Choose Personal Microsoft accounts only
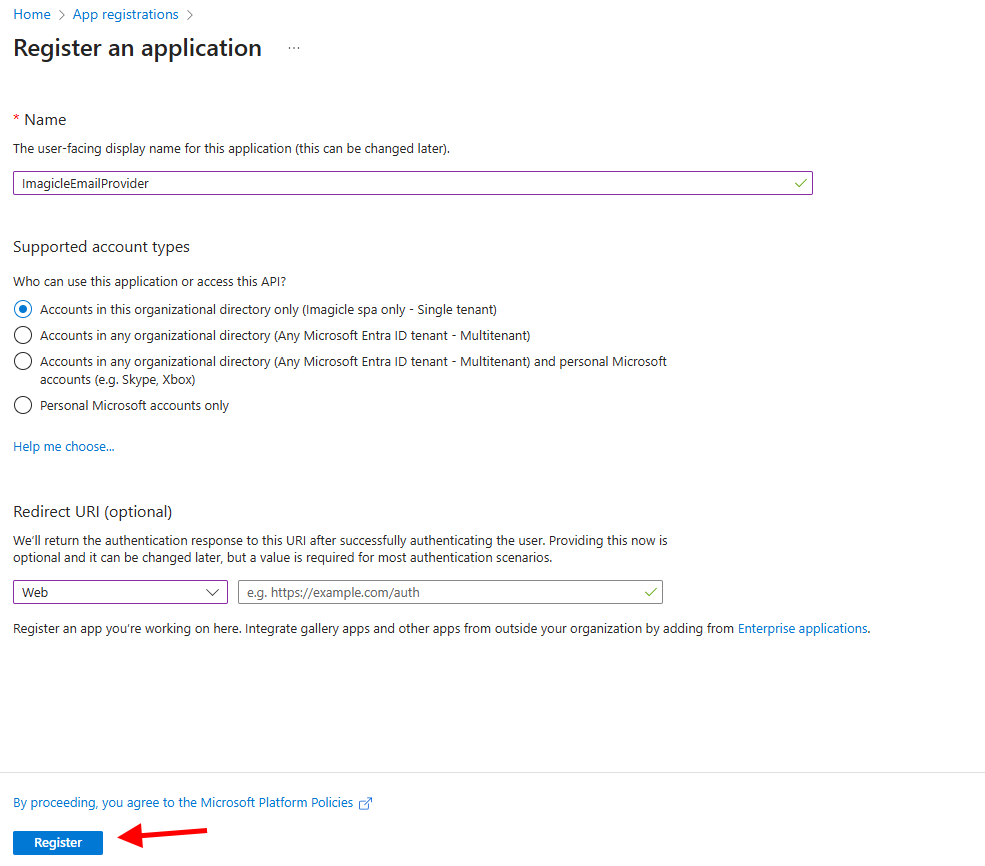This screenshot has height=866, width=985. (23, 405)
